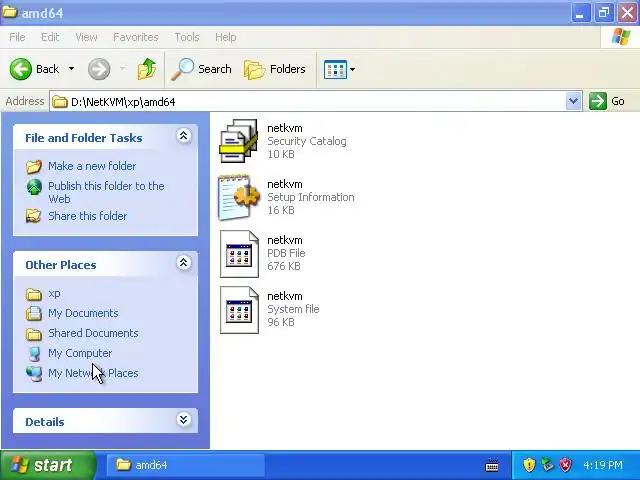Toggle the Folders tree pane
The width and height of the screenshot is (640, 480).
[274, 69]
